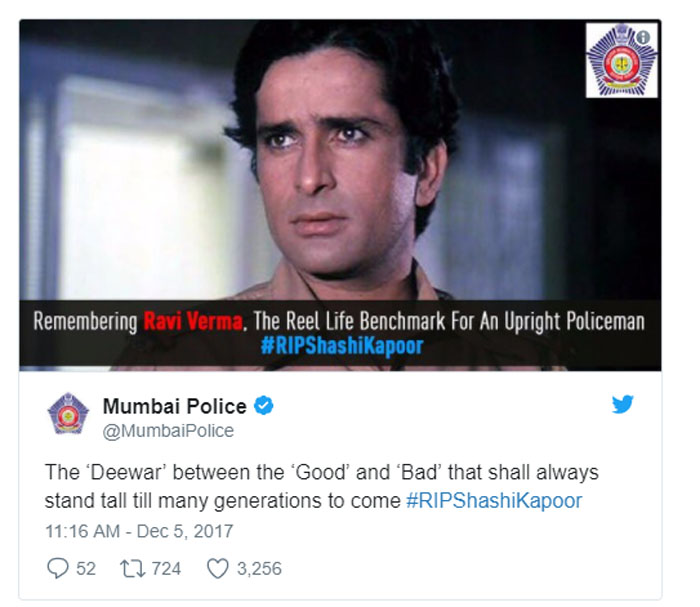700x607 pixels.
Task: Like the tweet with the heart icon
Action: click(x=218, y=569)
